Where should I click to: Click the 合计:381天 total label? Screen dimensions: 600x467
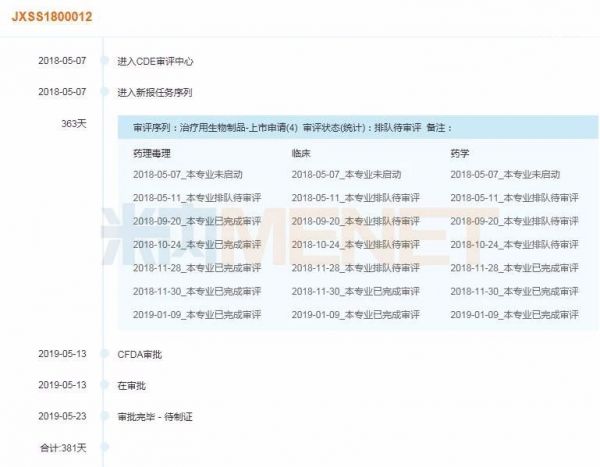tap(64, 445)
